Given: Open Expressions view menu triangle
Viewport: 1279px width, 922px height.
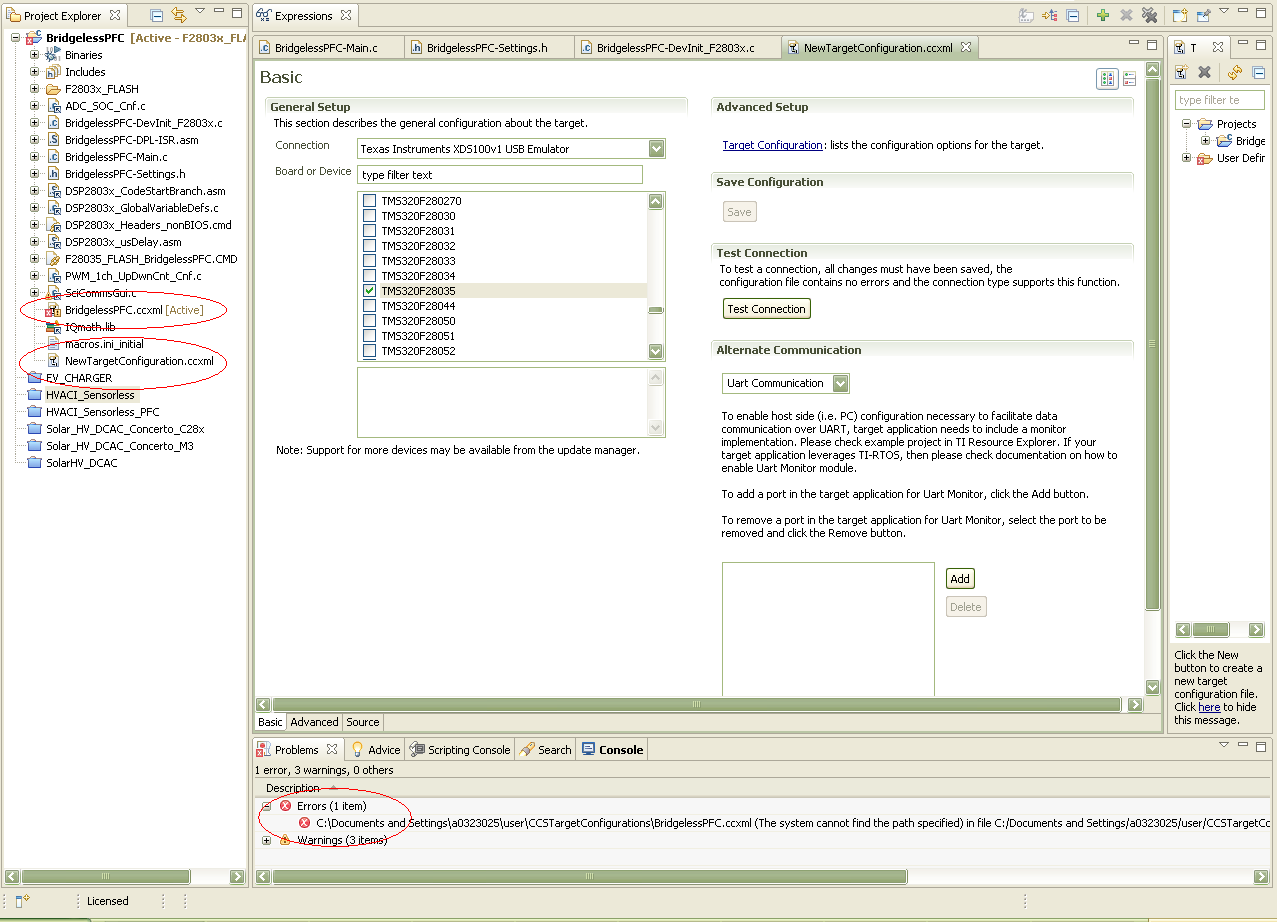Looking at the screenshot, I should [1225, 13].
